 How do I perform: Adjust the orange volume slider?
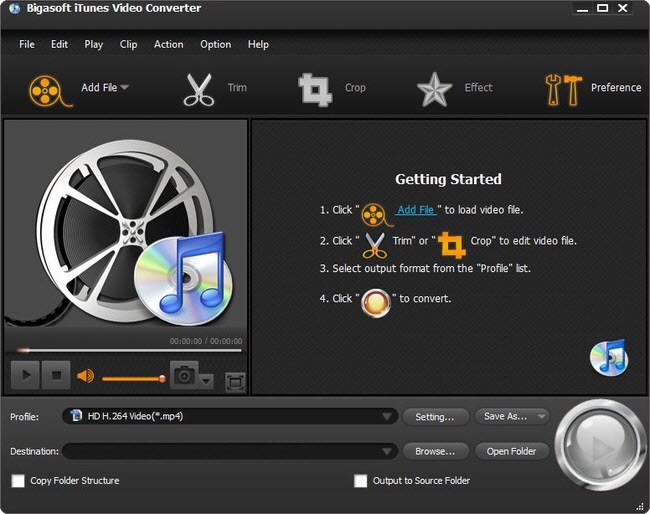[133, 378]
